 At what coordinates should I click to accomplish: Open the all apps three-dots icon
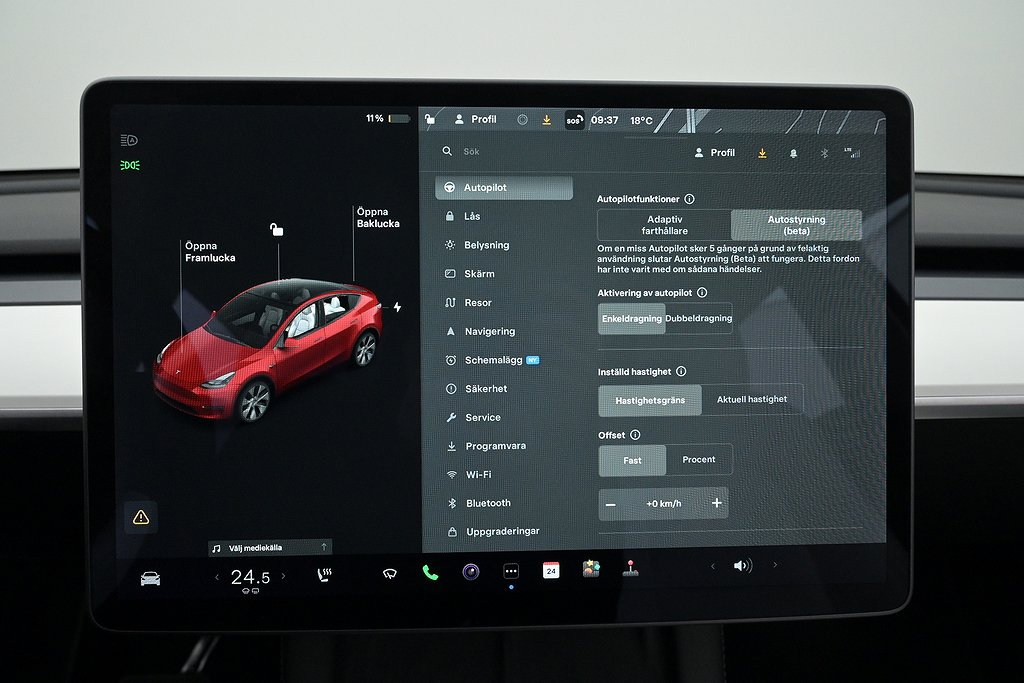click(x=511, y=571)
